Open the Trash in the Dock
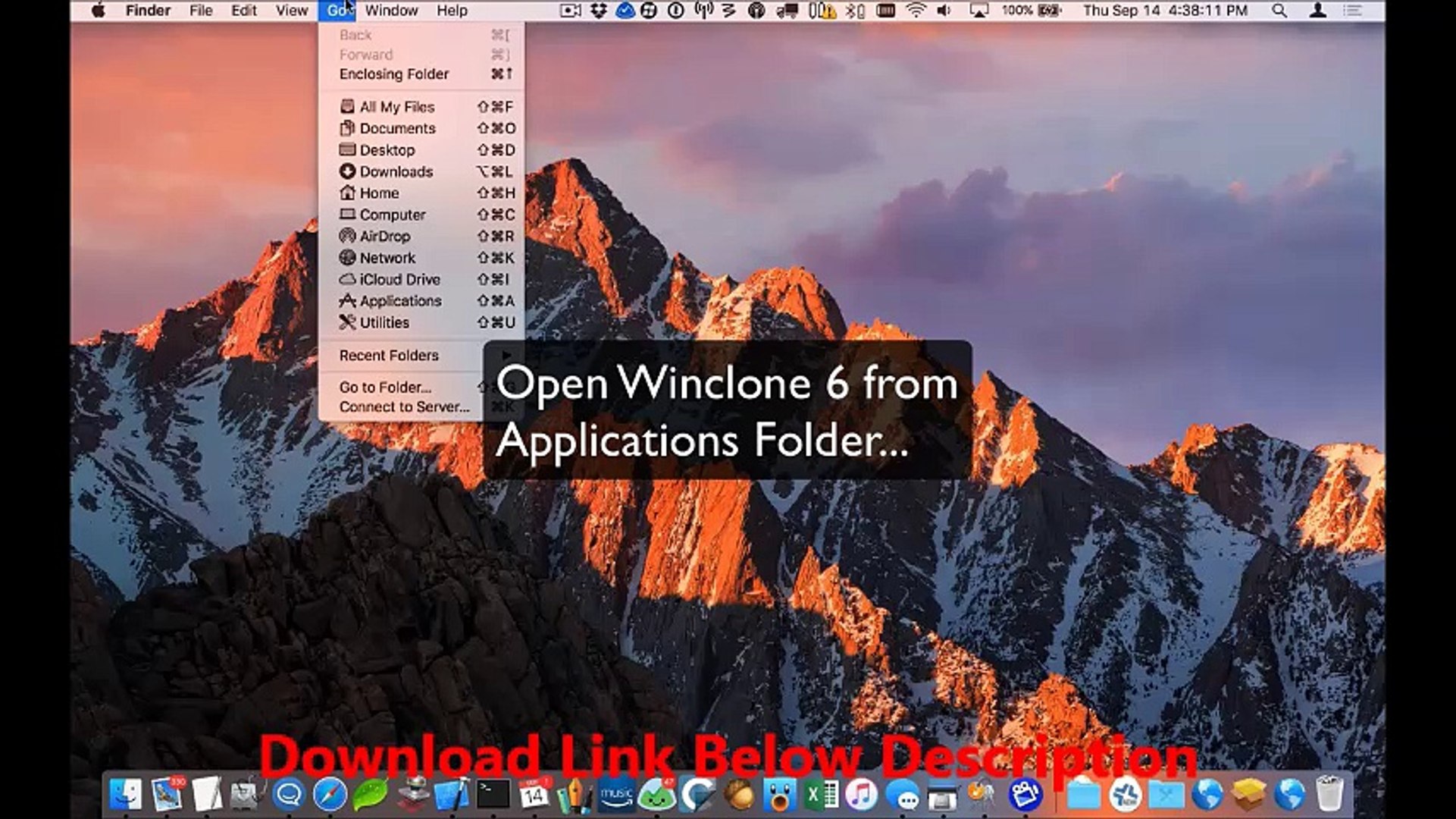1456x819 pixels. (1329, 795)
